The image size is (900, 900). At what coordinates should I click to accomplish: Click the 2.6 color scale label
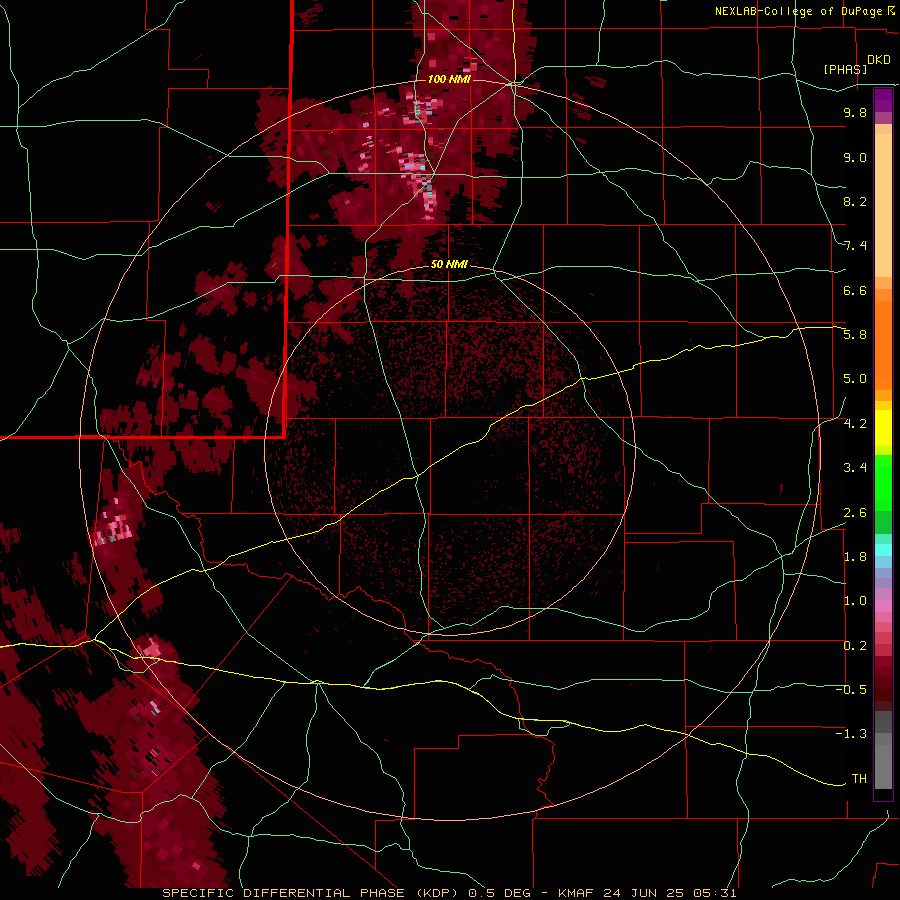click(x=855, y=513)
